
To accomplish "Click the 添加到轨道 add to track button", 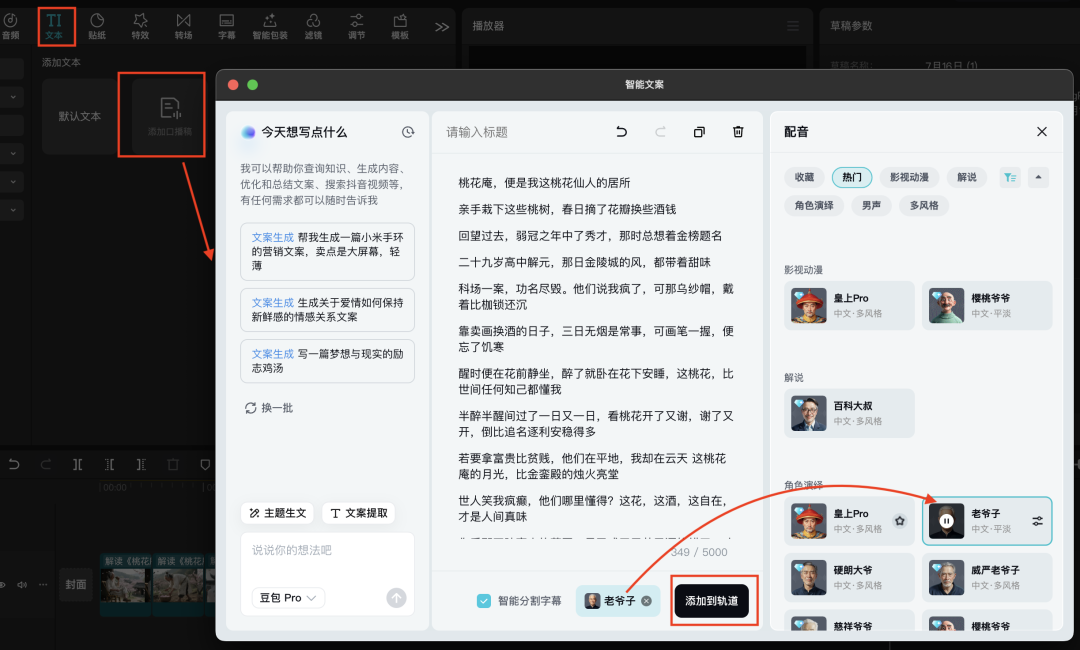I will pyautogui.click(x=713, y=600).
